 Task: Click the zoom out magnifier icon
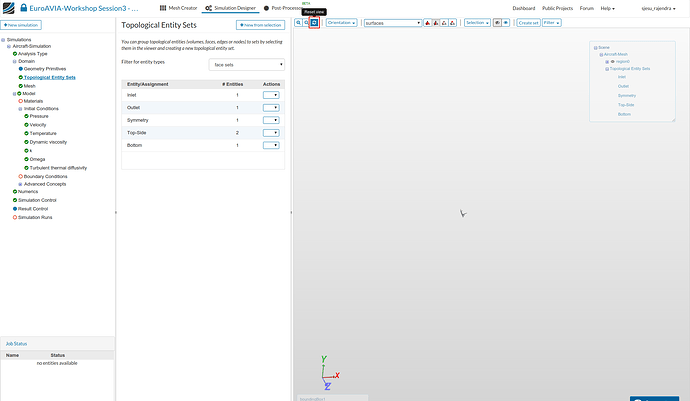pos(306,22)
